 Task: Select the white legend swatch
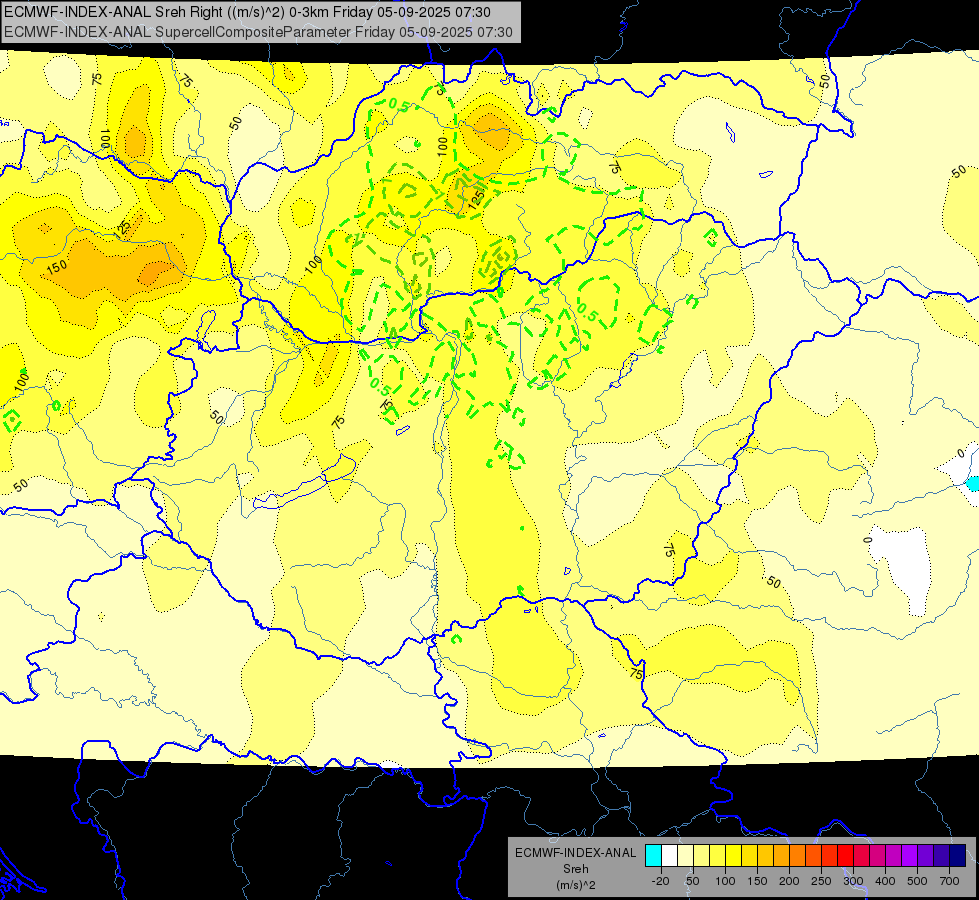click(669, 856)
